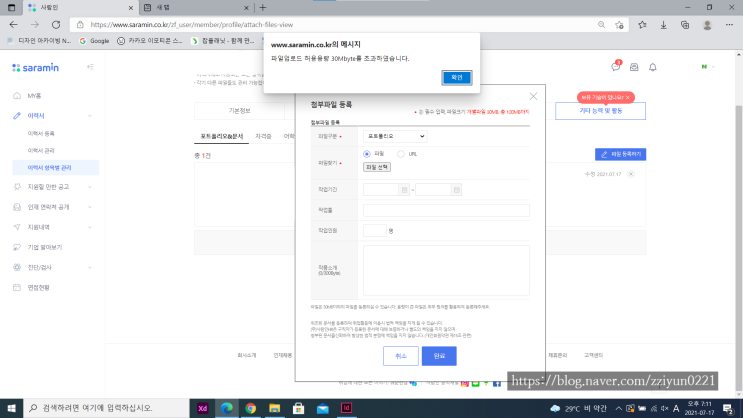Viewport: 743px width, 418px height.
Task: Select the 포트폴리오&문서 sub-tab
Action: coord(221,136)
